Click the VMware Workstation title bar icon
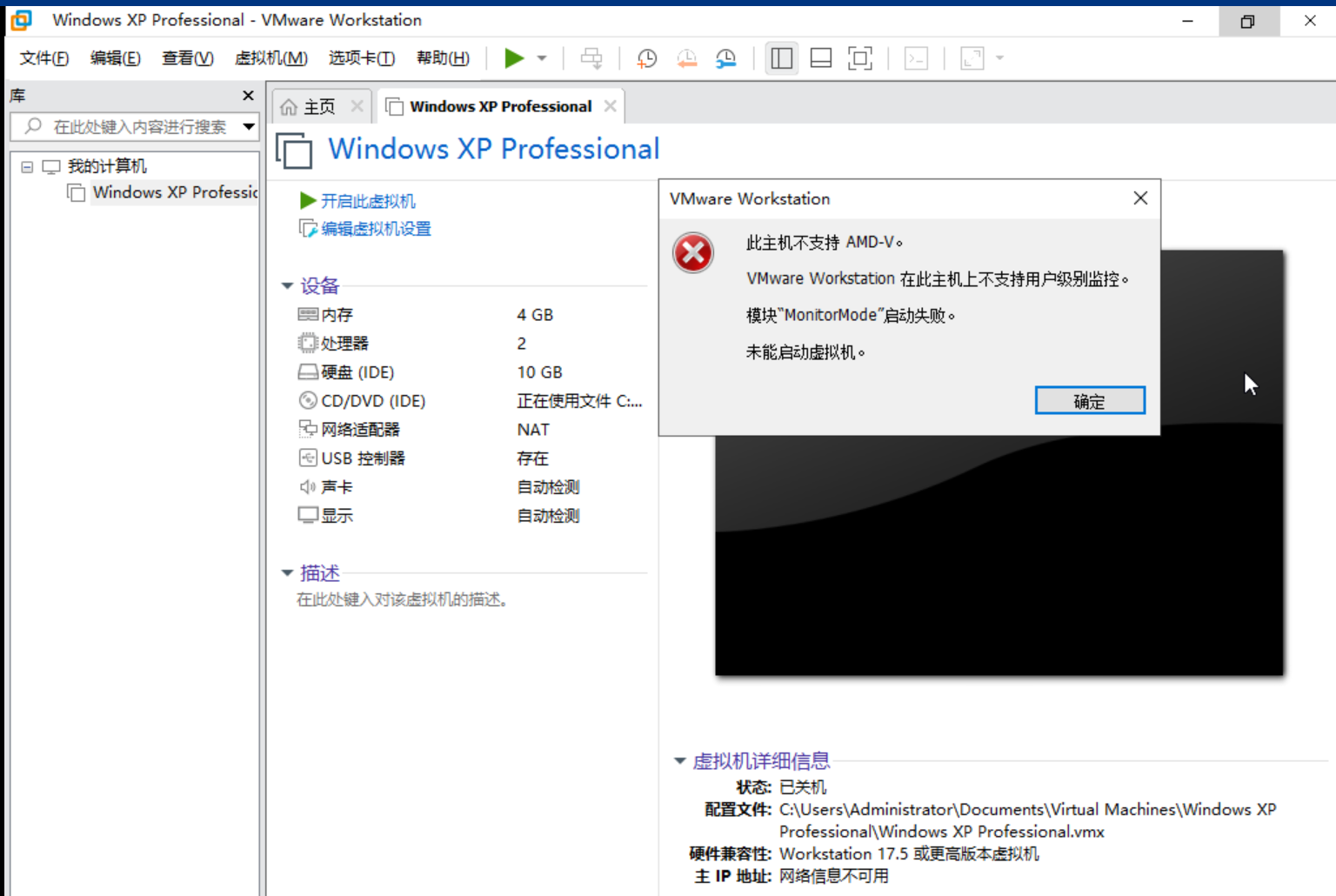This screenshot has height=896, width=1336. 22,20
